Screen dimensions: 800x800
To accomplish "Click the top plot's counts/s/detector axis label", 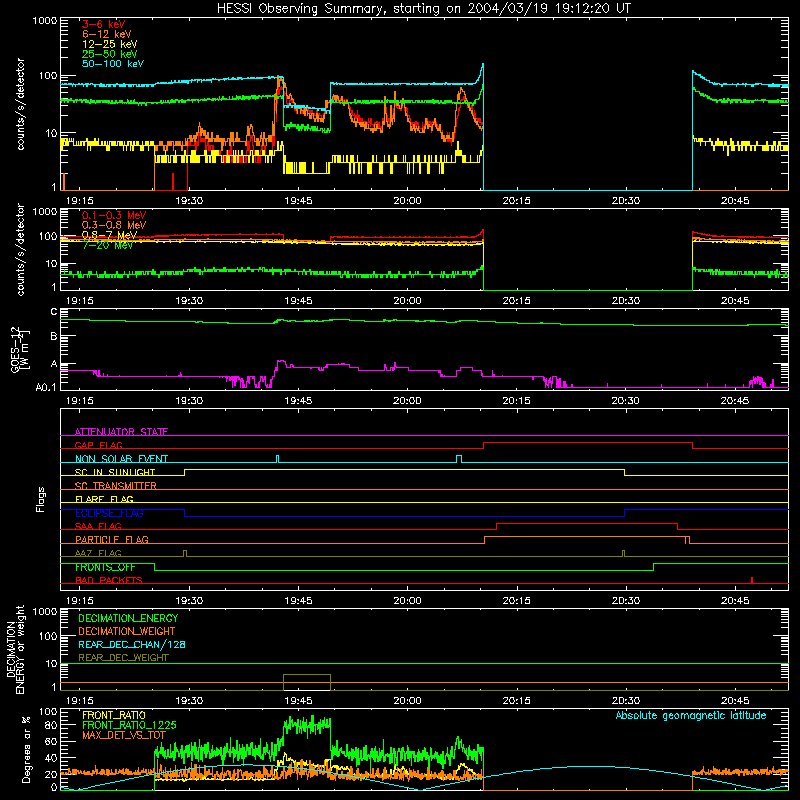I will tap(20, 104).
